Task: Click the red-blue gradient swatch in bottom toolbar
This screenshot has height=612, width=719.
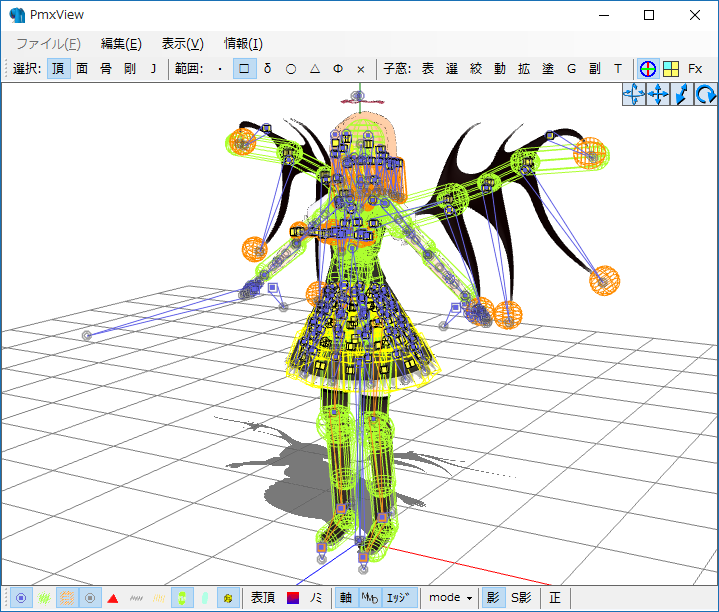Action: click(x=293, y=598)
